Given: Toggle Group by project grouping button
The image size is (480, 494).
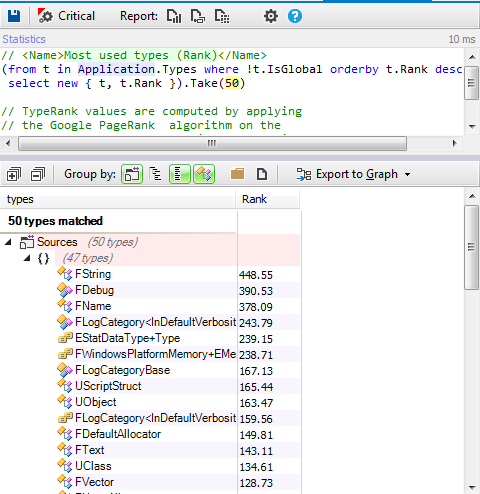Looking at the screenshot, I should [x=132, y=174].
